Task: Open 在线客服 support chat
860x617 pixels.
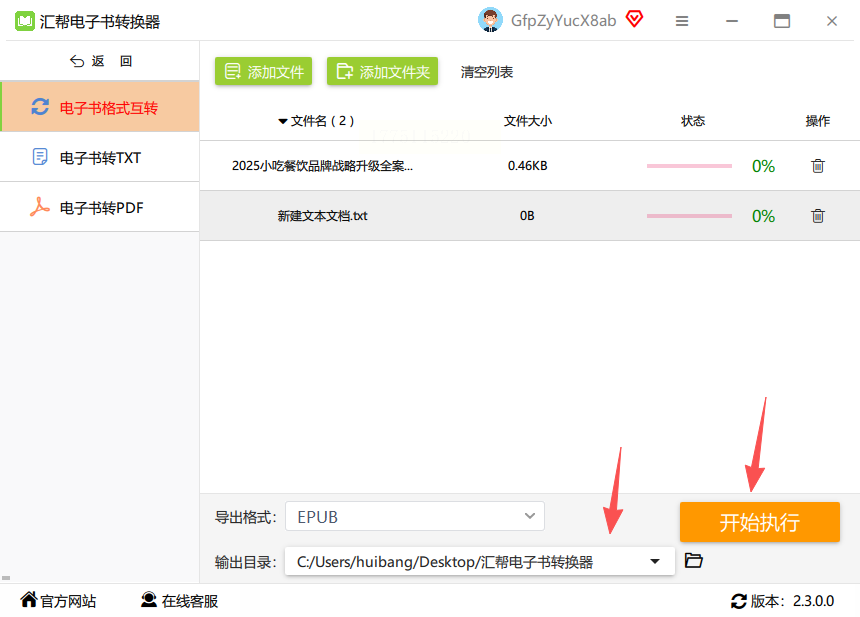Action: (x=179, y=601)
